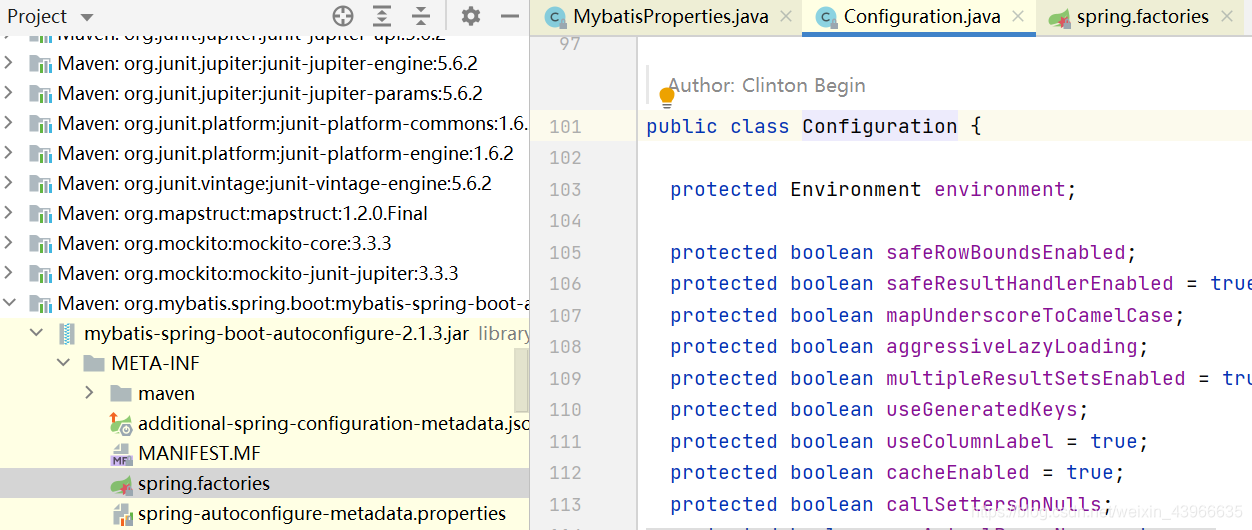Click line number 101 in gutter
1252x530 pixels.
point(565,127)
